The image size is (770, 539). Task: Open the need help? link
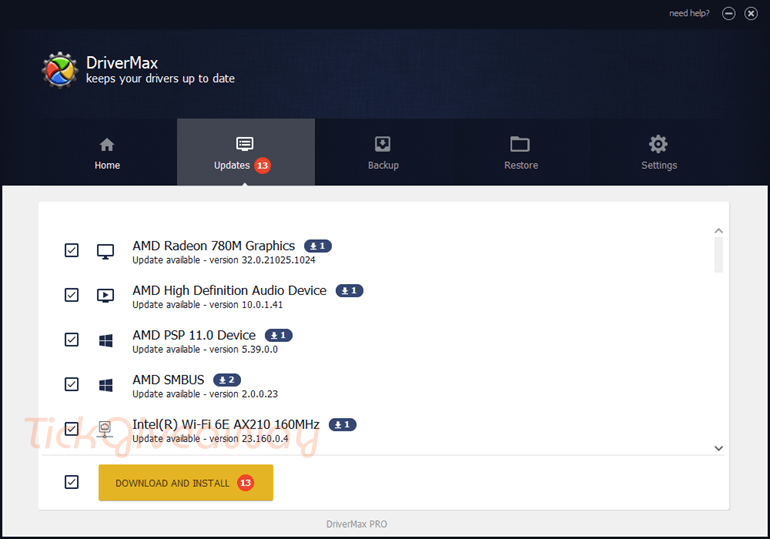[689, 13]
